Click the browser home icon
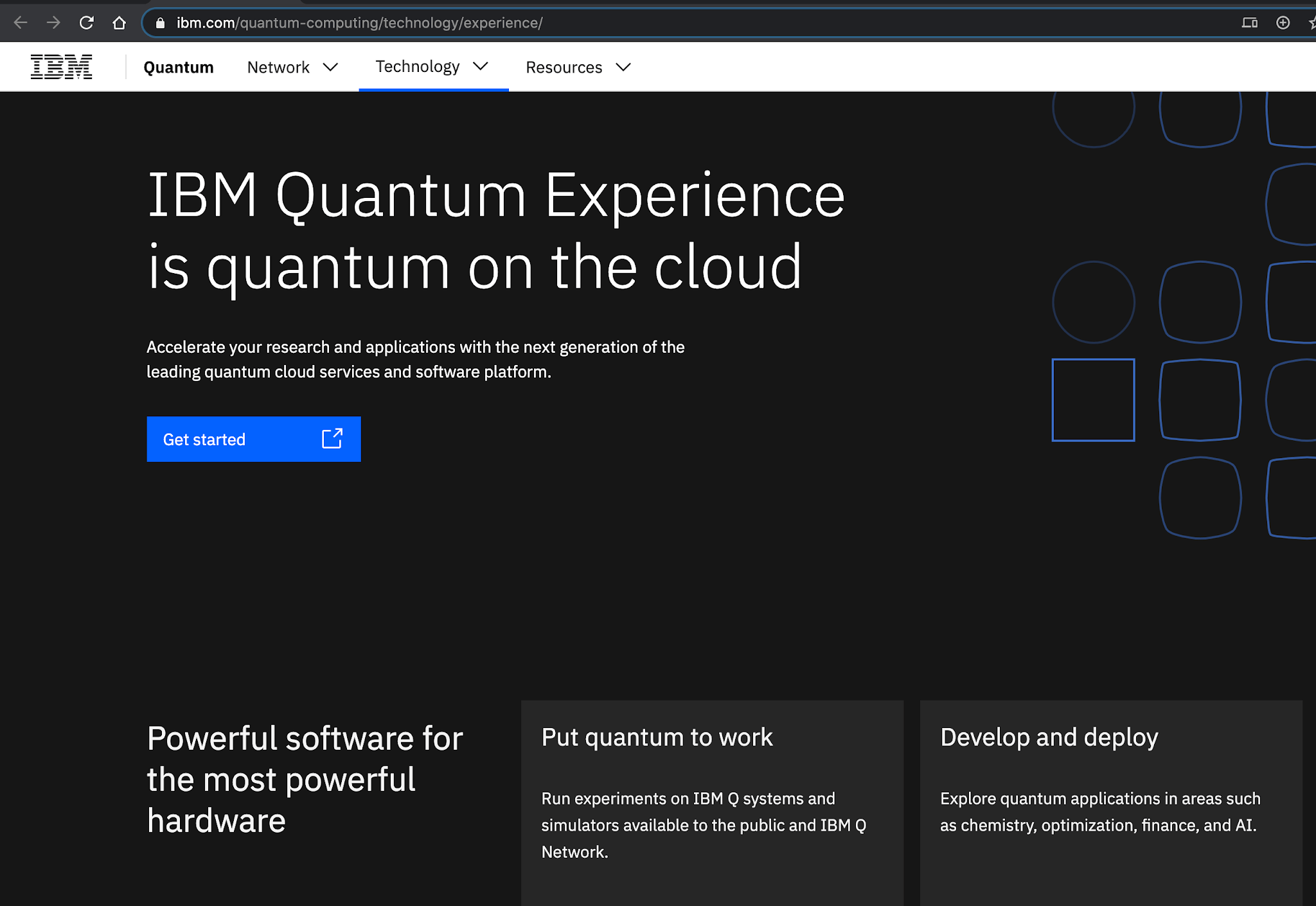Screen dimensions: 1316x906 (120, 22)
